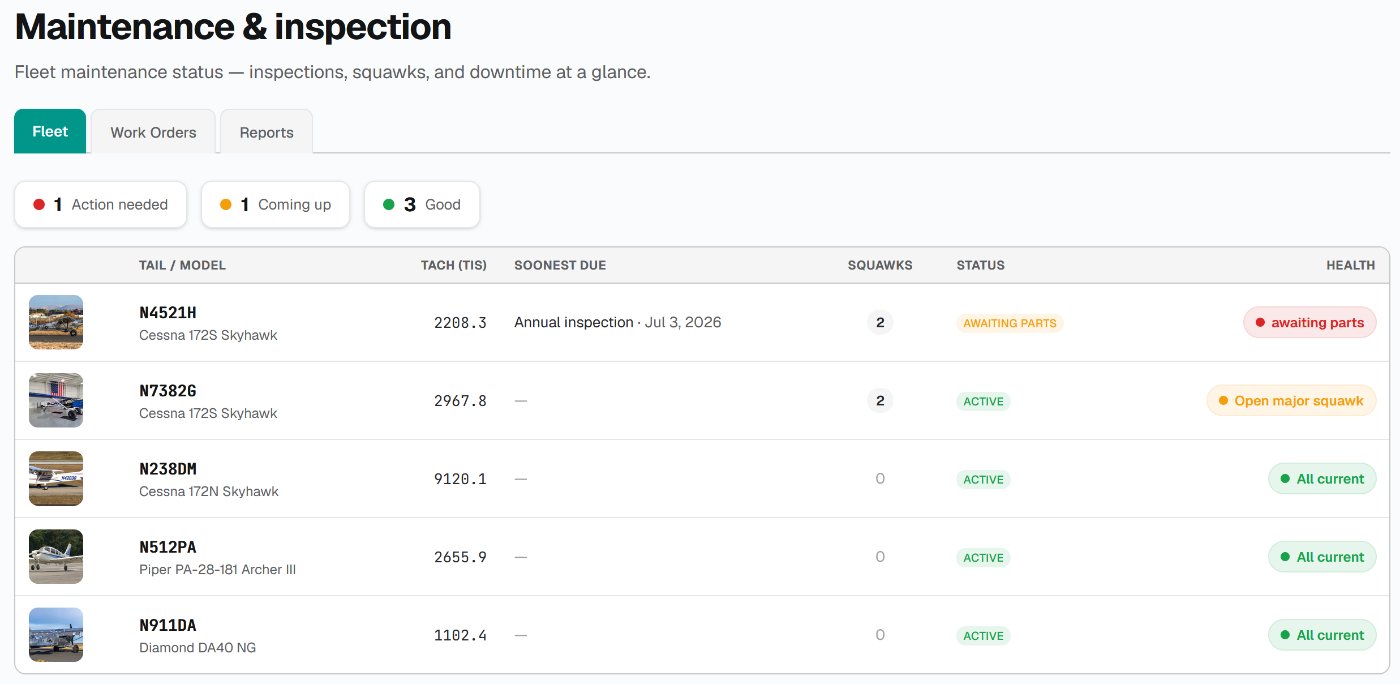Click the Tach (TIS) column header
The width and height of the screenshot is (1400, 684).
coord(454,265)
